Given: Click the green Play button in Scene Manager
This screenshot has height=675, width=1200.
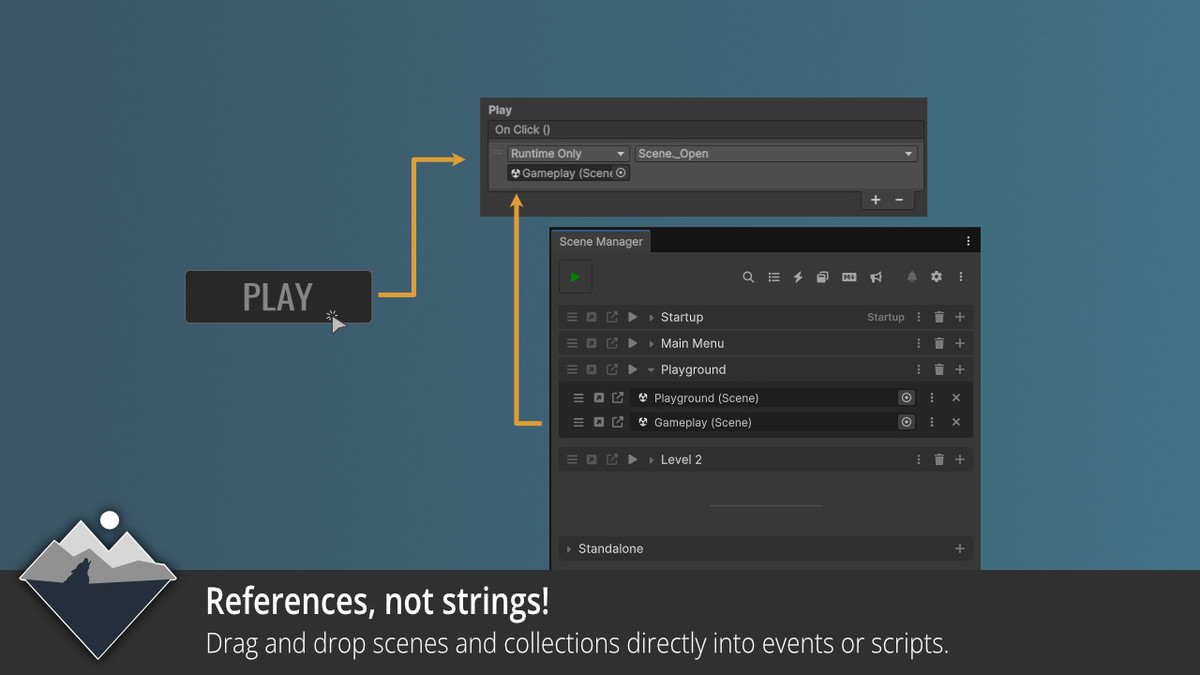Looking at the screenshot, I should [575, 277].
